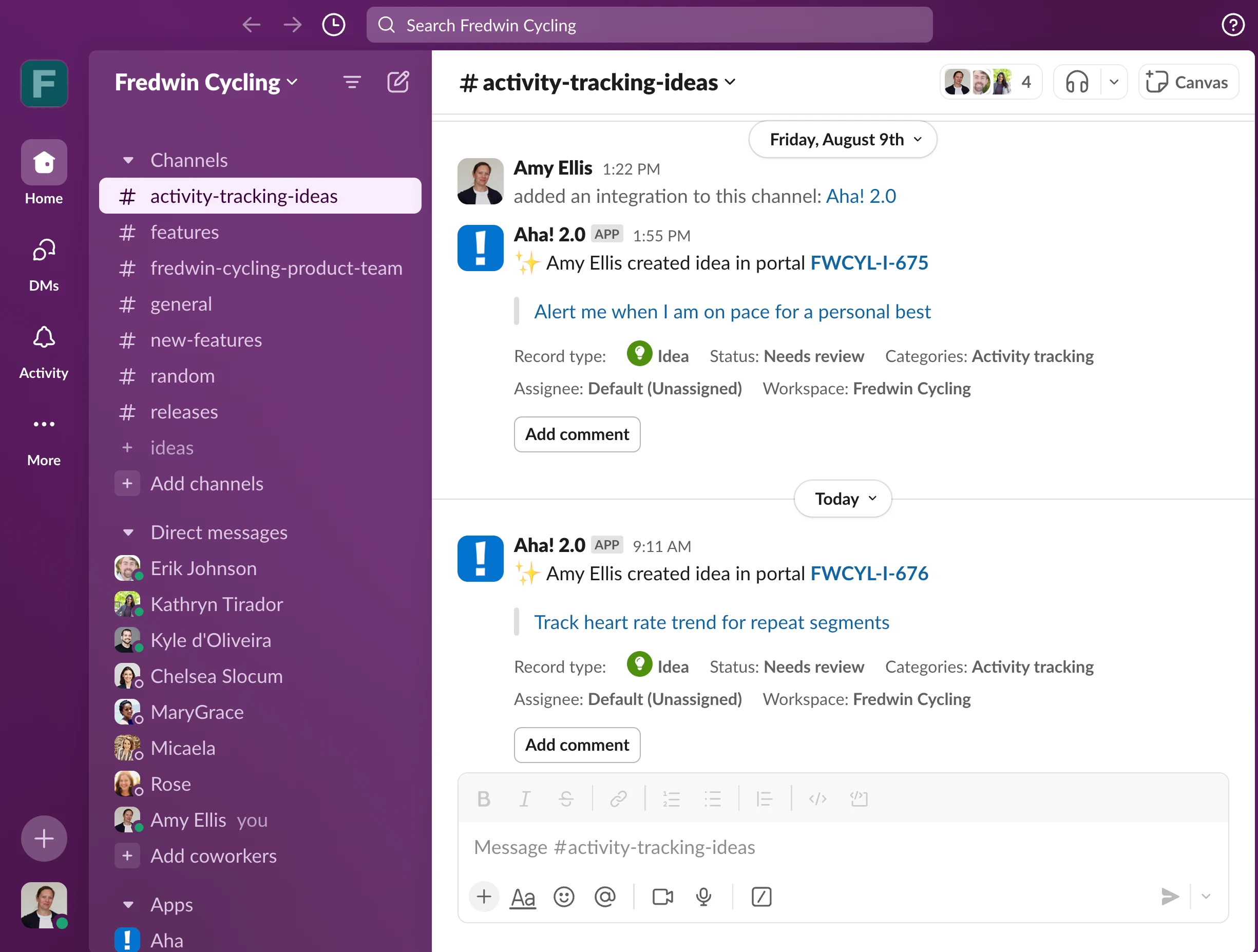Open the Friday, August 9th date dropdown
The image size is (1258, 952).
click(843, 139)
